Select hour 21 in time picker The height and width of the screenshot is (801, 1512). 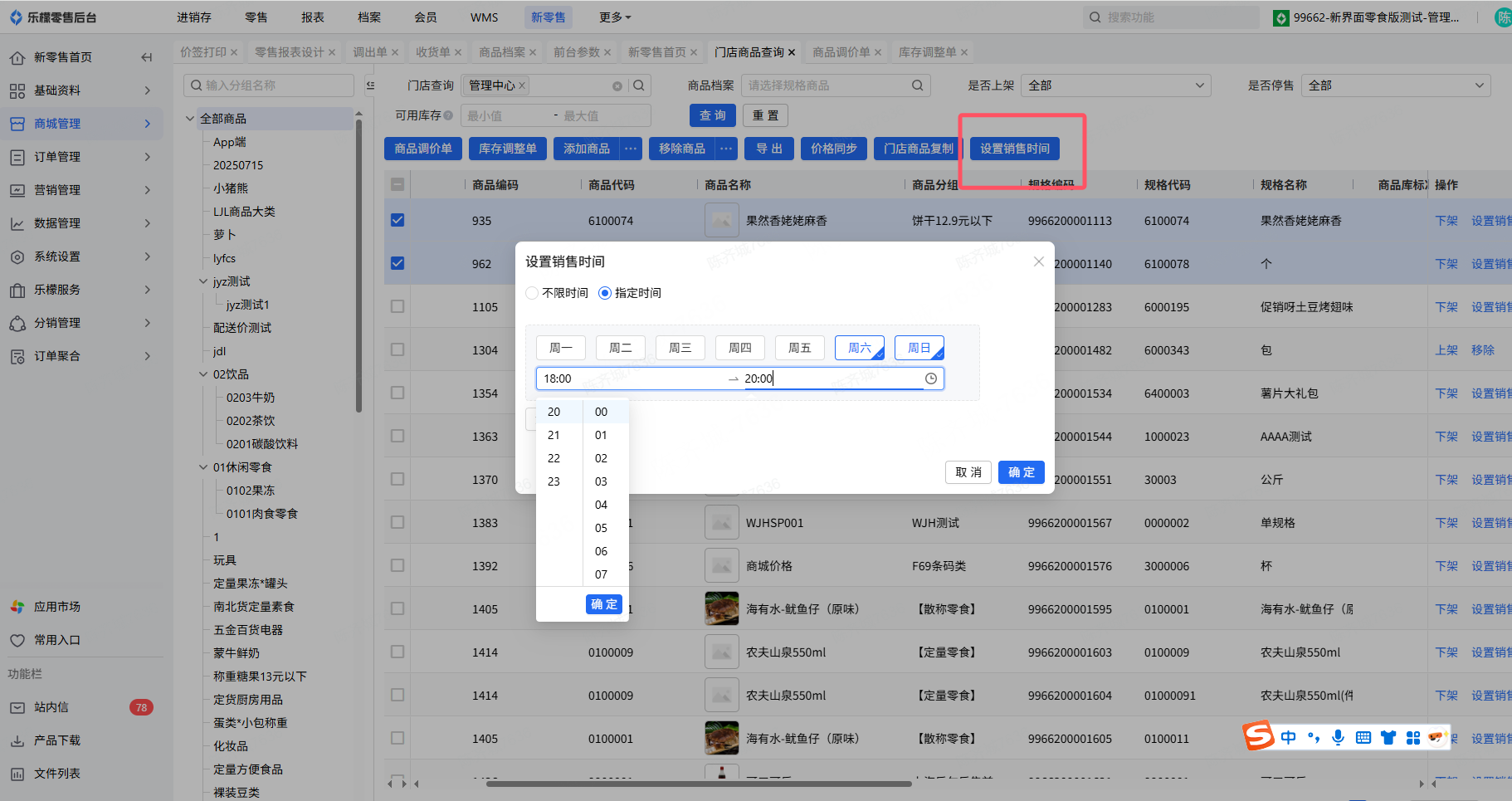[554, 435]
